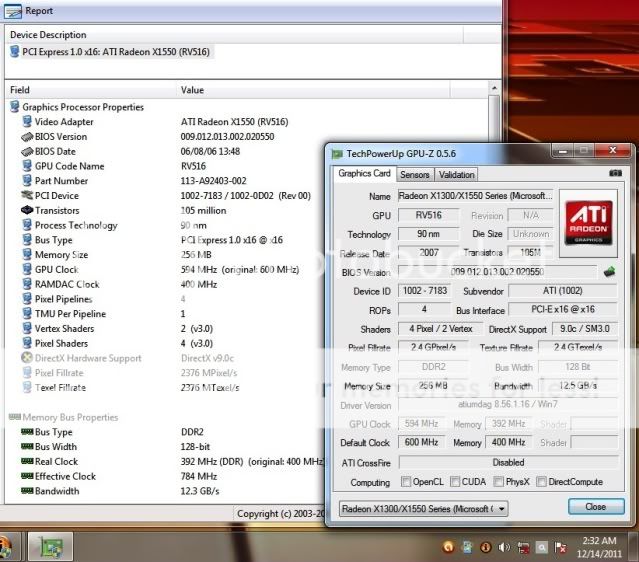Click the BIOS save chip icon in GPU-Z
639x562 pixels.
(609, 271)
